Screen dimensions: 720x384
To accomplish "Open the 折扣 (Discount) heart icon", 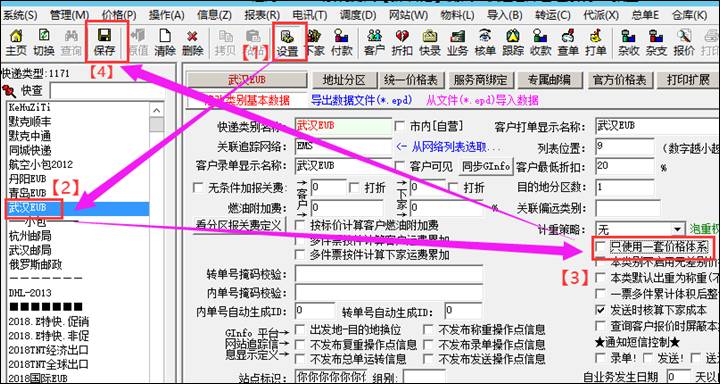I will [x=402, y=42].
